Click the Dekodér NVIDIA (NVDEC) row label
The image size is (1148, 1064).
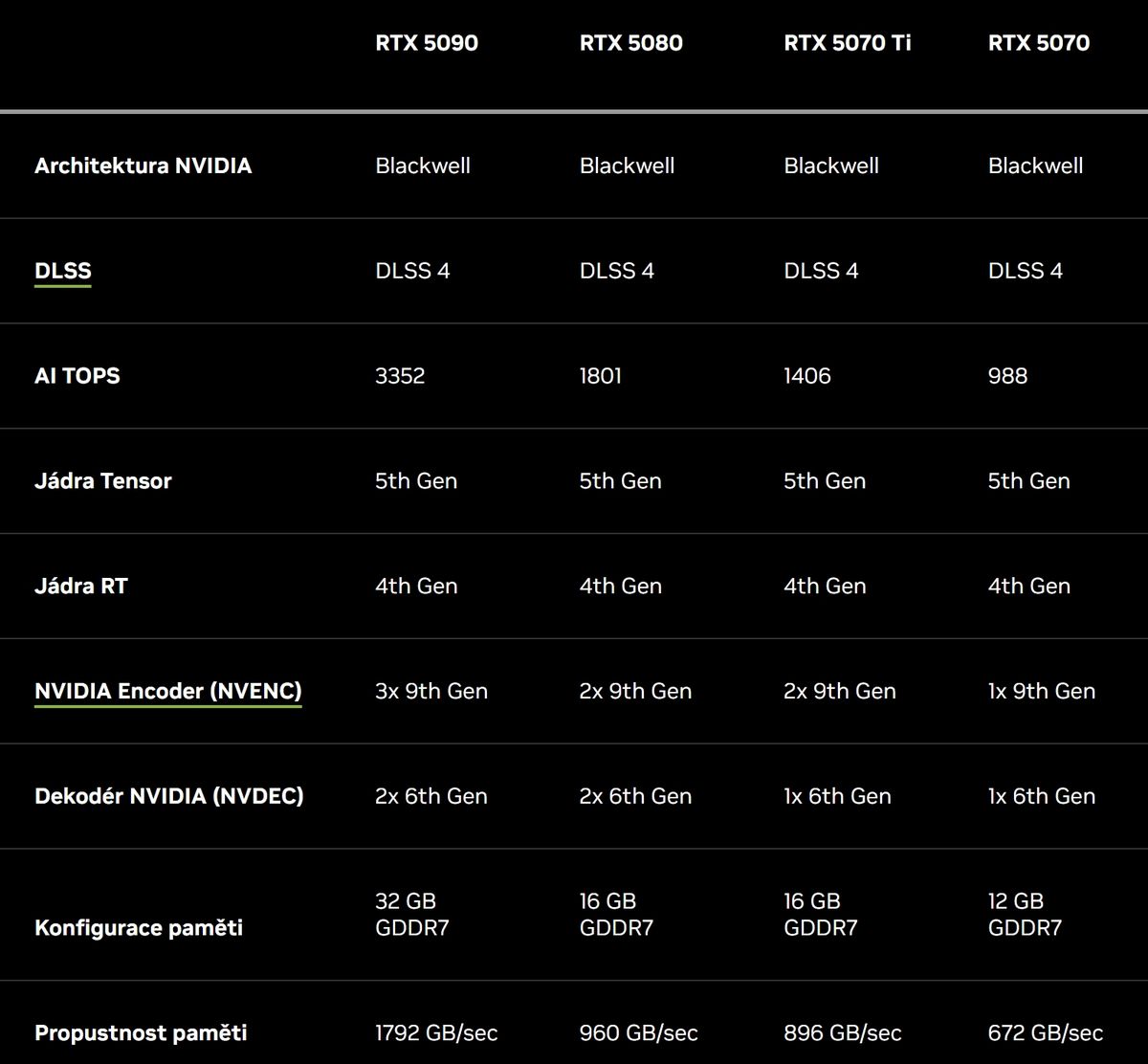[x=169, y=796]
